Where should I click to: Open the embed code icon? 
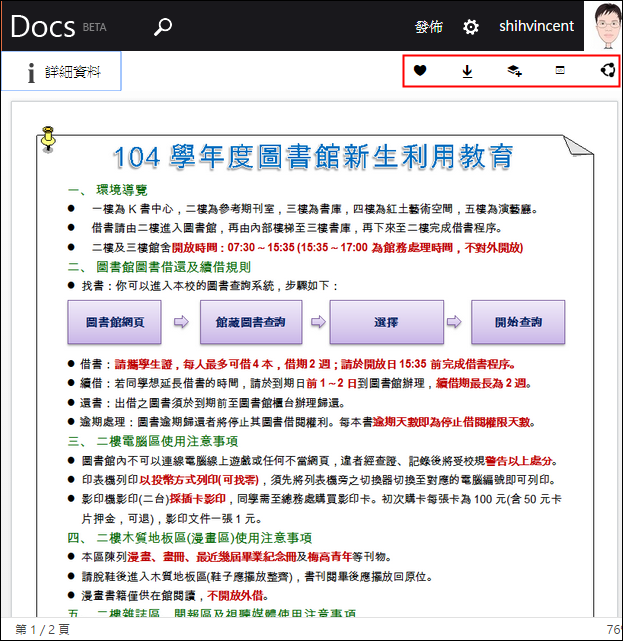560,70
